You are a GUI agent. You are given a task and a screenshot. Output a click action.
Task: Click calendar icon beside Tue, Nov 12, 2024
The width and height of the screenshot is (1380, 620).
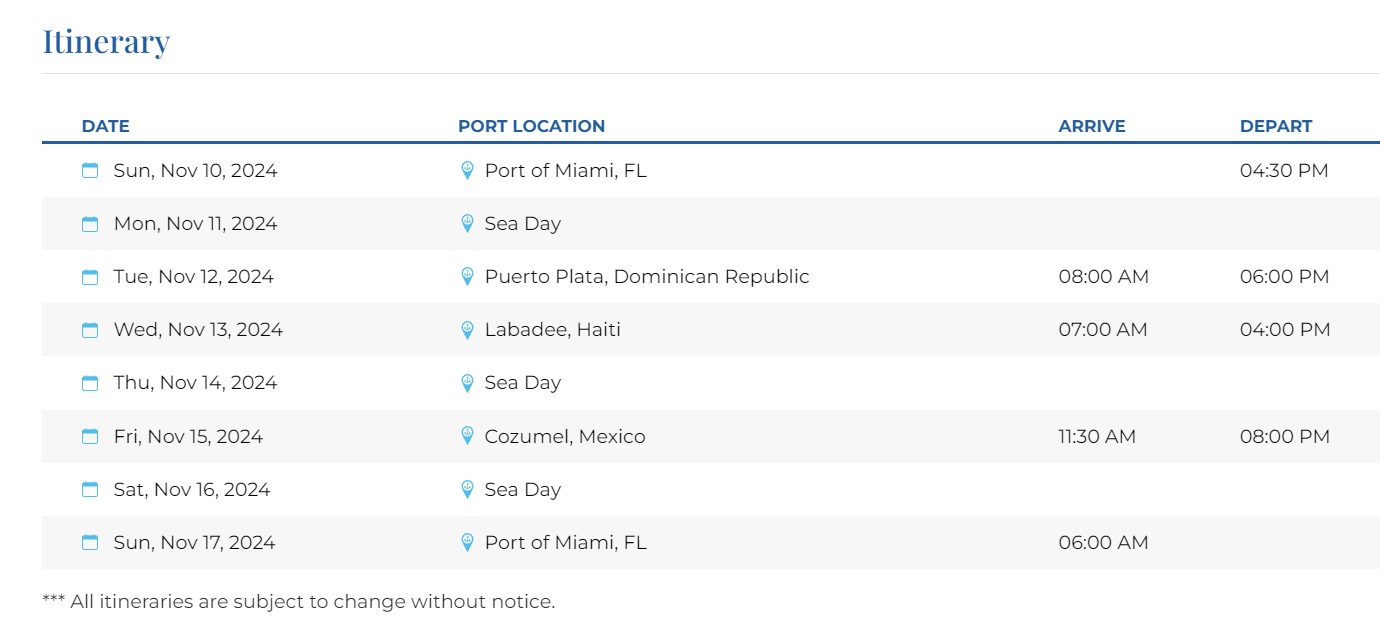[x=90, y=277]
